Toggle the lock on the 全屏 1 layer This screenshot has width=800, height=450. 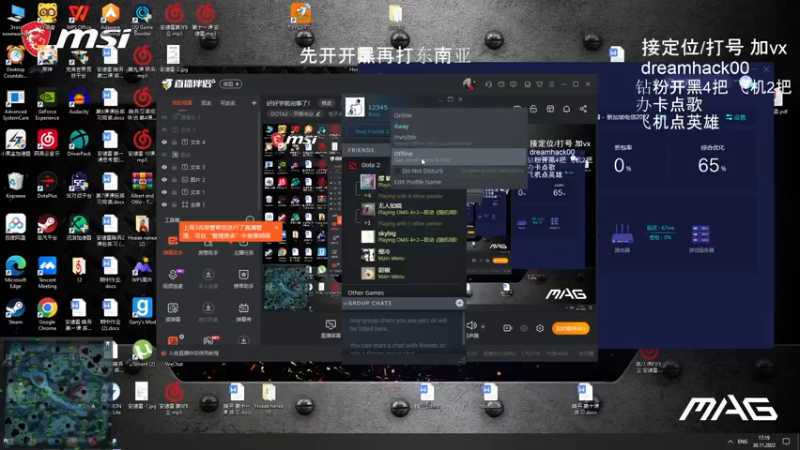point(174,205)
